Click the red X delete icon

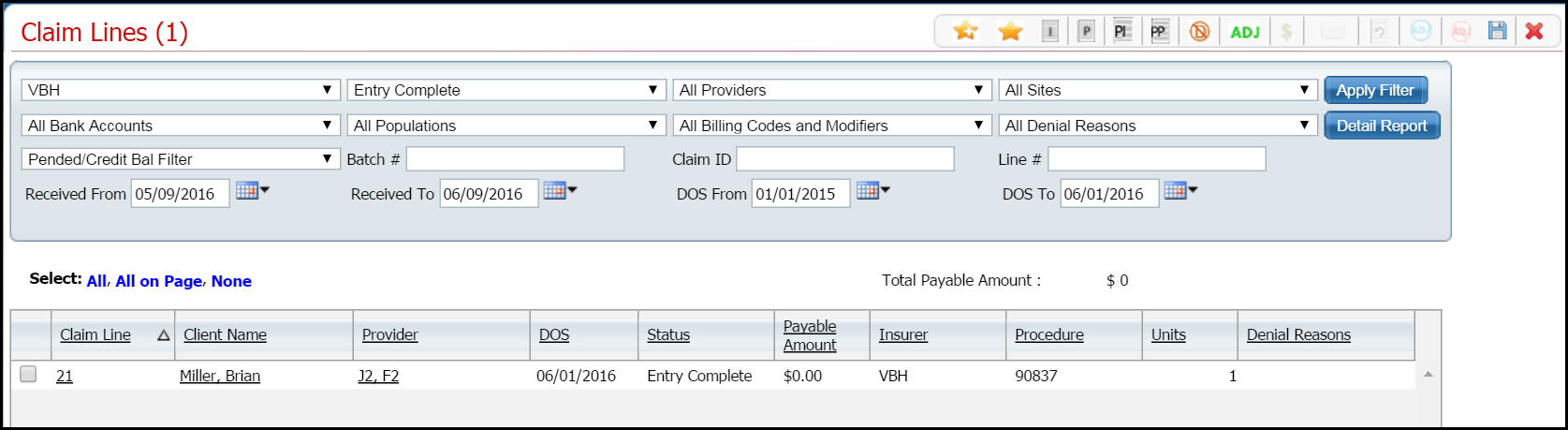click(x=1534, y=31)
